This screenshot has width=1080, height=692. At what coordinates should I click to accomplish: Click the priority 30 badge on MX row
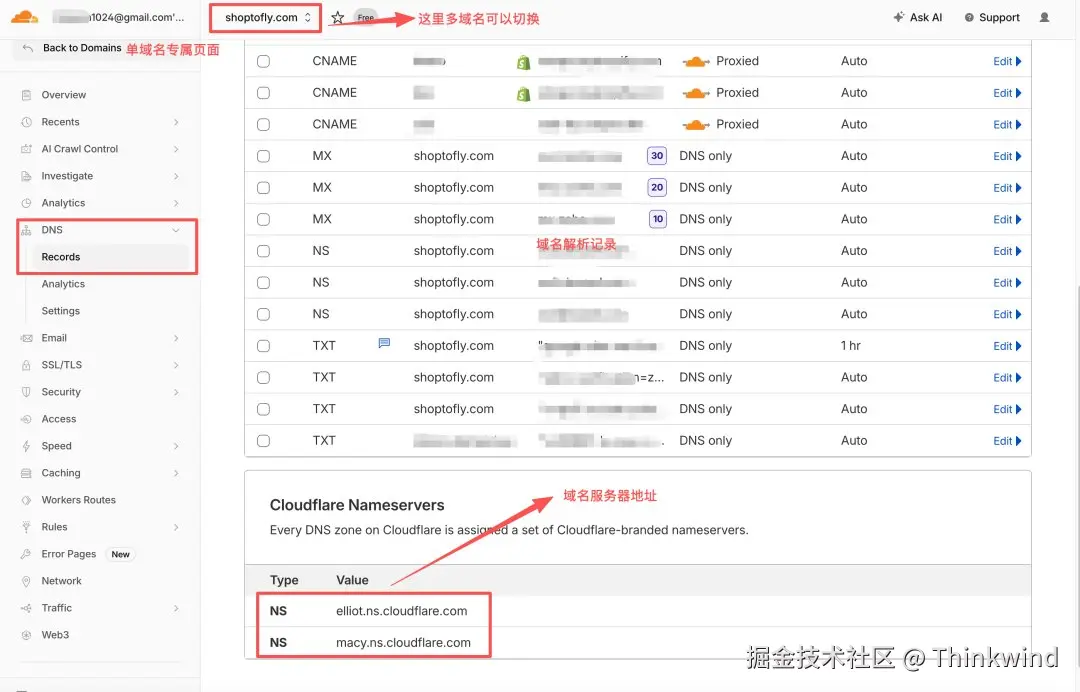(x=657, y=156)
